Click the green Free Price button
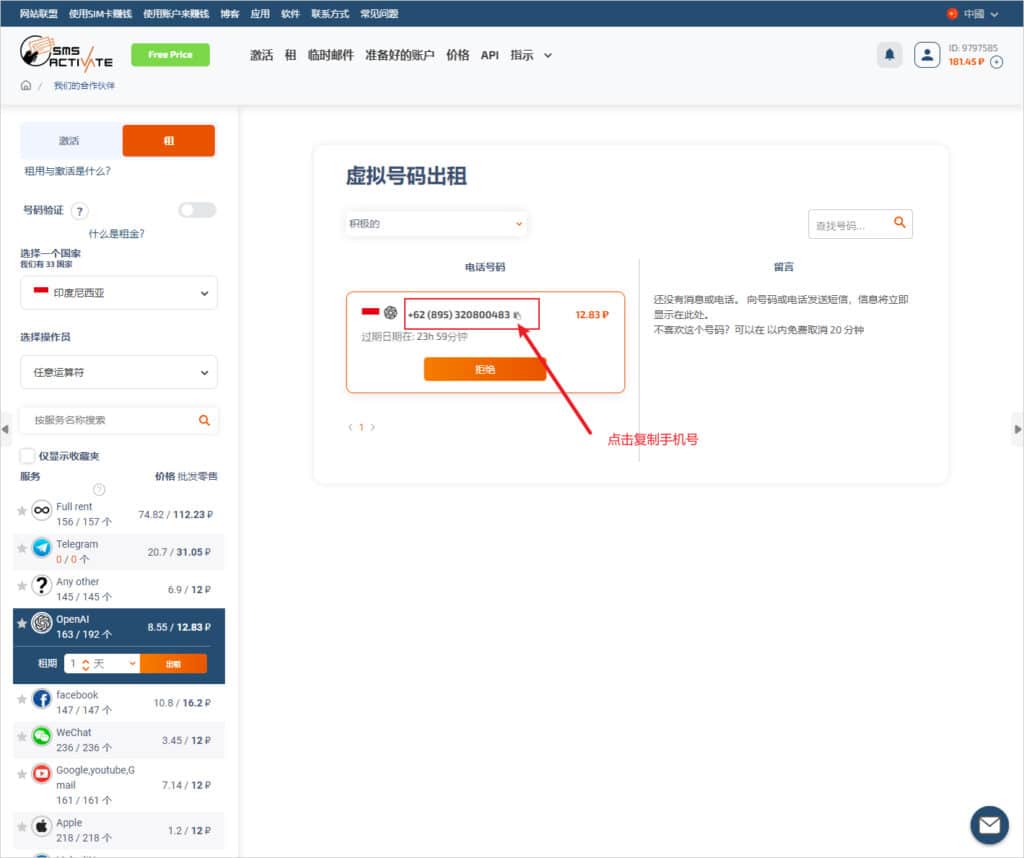1024x858 pixels. (x=170, y=55)
